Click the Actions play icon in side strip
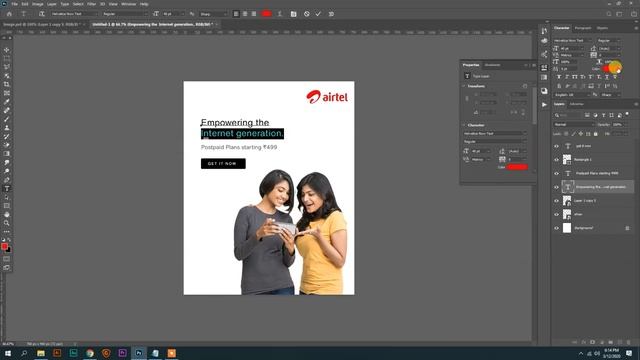This screenshot has width=640, height=360. pyautogui.click(x=544, y=105)
